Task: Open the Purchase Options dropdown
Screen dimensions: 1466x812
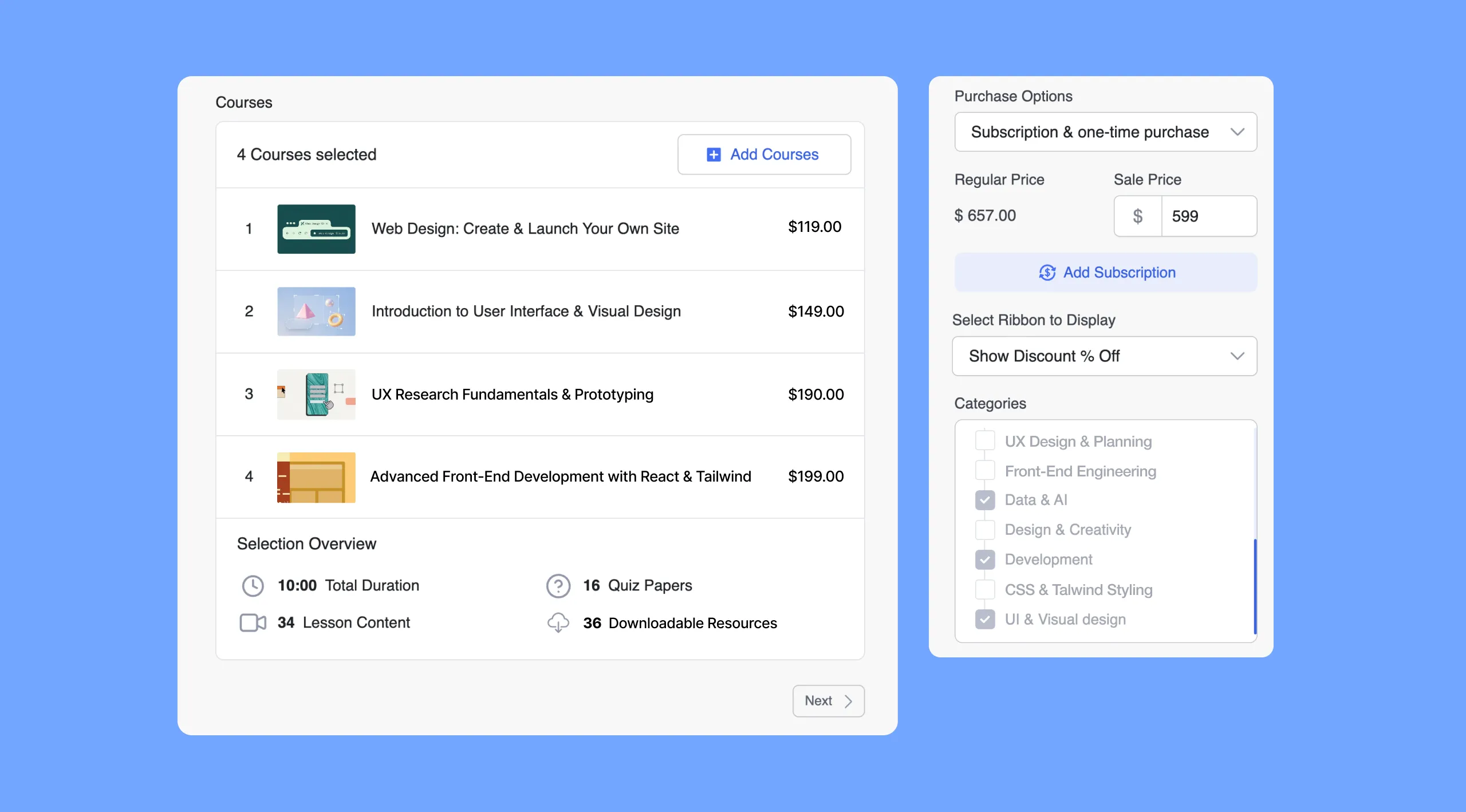Action: coord(1106,132)
